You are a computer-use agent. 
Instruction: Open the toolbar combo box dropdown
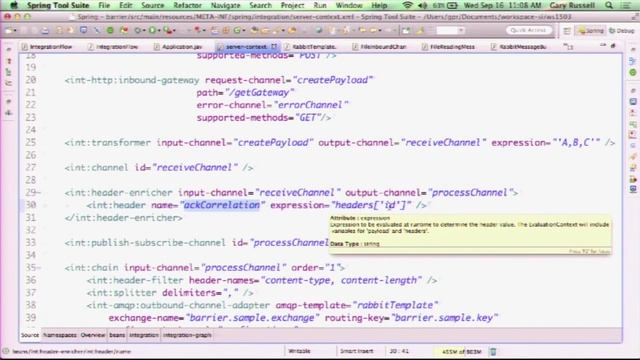point(461,31)
